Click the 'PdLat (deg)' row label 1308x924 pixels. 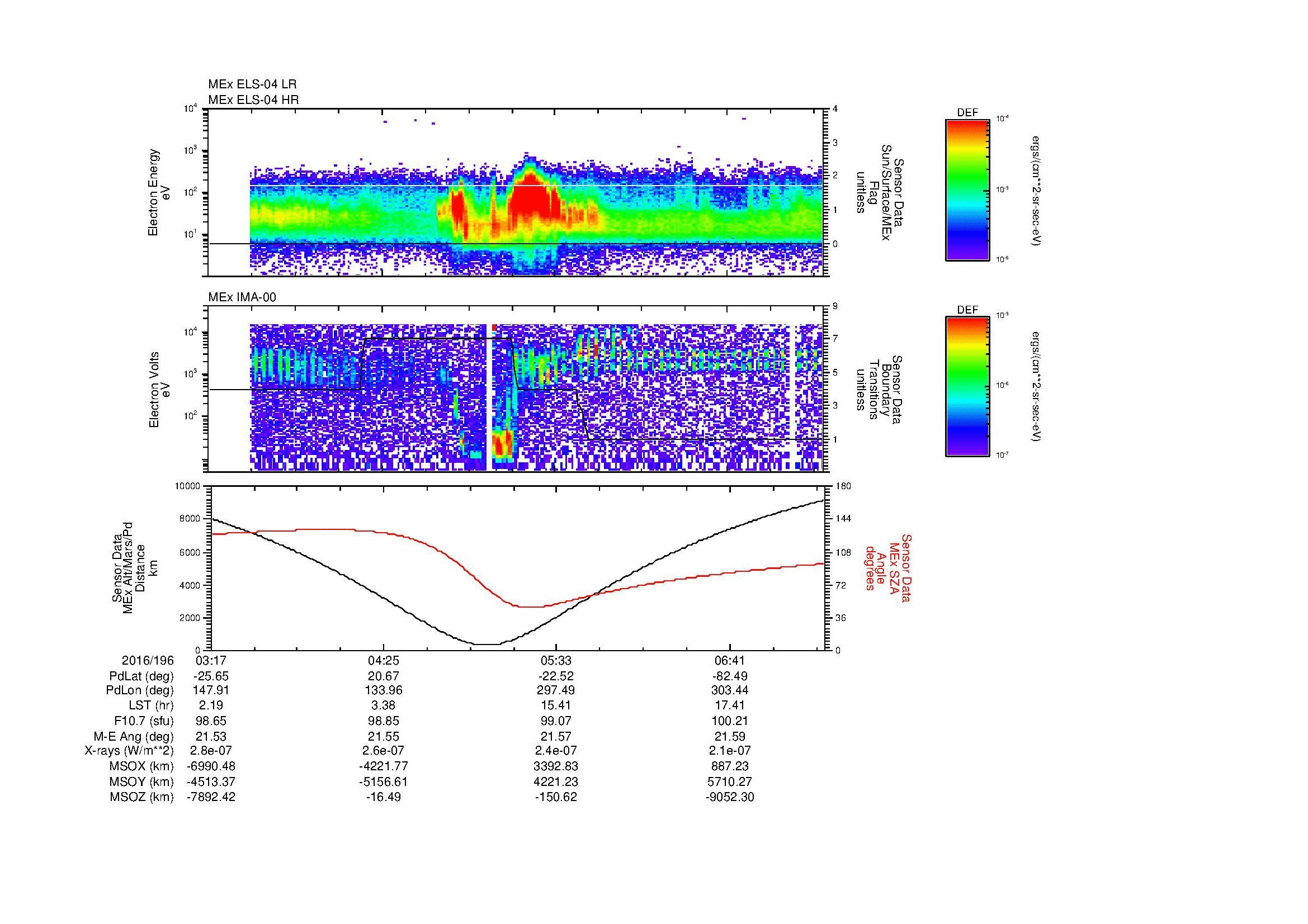[141, 676]
